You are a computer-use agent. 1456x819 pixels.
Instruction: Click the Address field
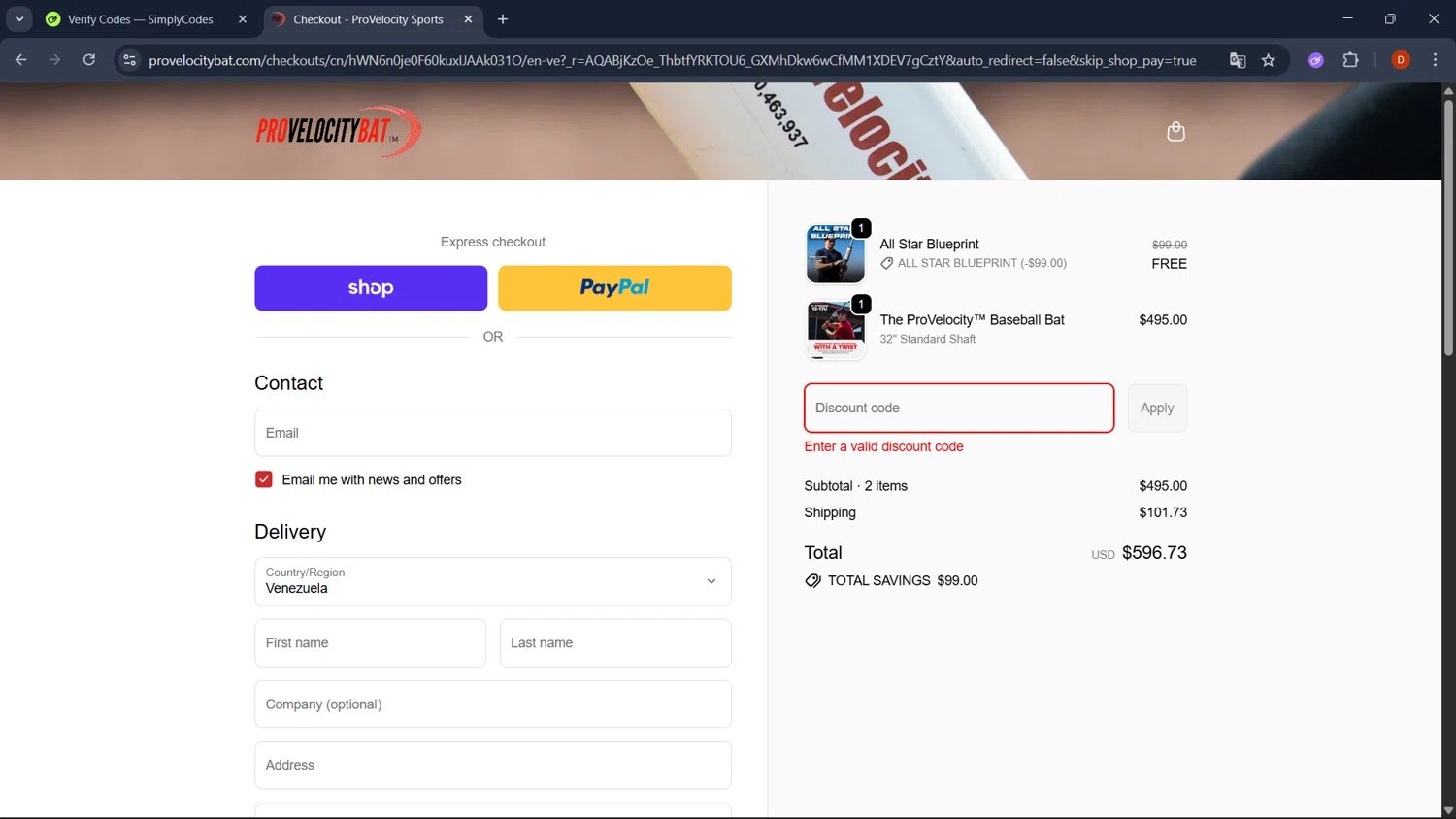pyautogui.click(x=493, y=766)
